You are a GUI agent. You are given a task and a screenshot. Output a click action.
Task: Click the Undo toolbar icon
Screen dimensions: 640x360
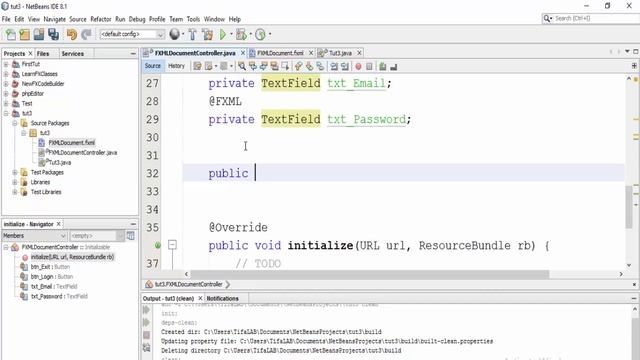pyautogui.click(x=72, y=34)
